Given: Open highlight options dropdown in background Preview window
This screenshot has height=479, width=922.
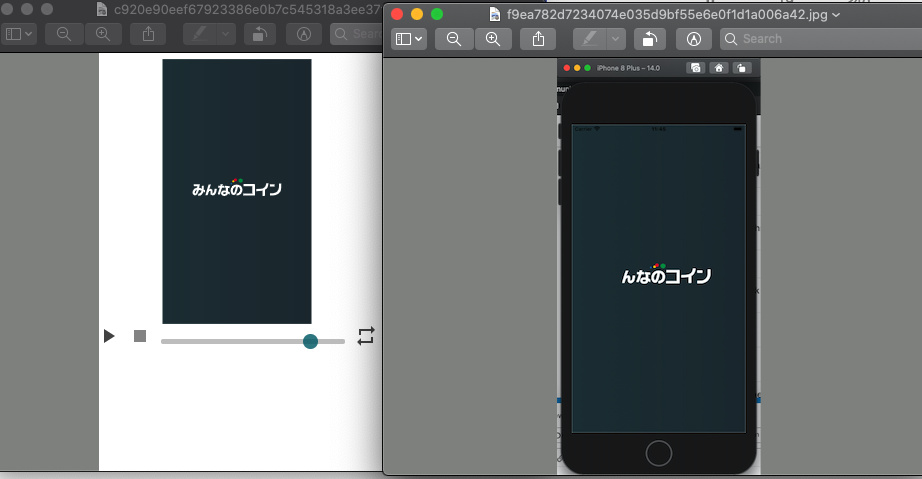Looking at the screenshot, I should tap(226, 34).
